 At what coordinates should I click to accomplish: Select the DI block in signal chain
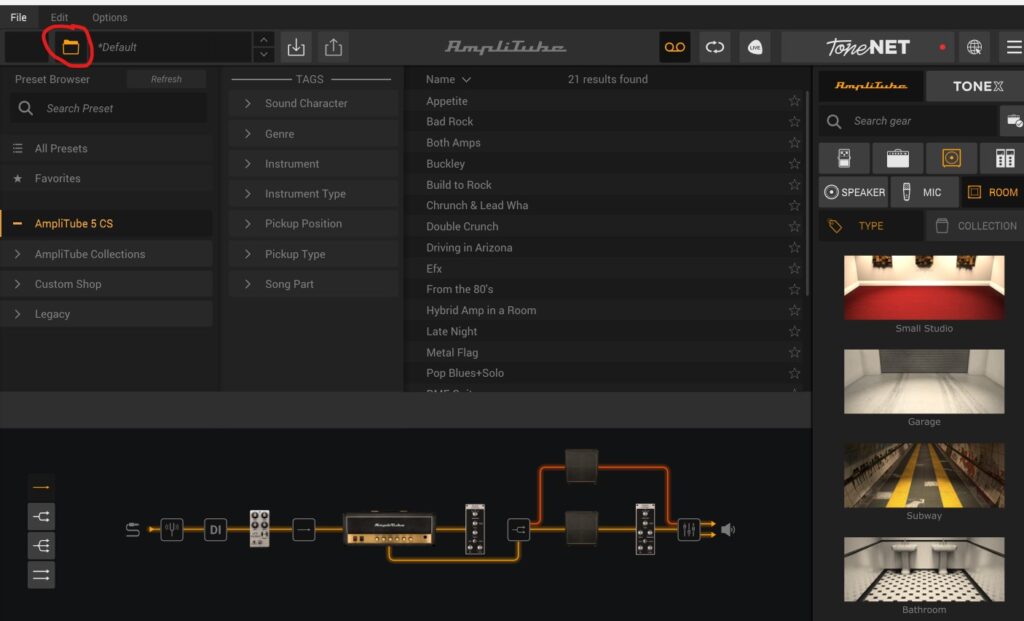point(215,530)
